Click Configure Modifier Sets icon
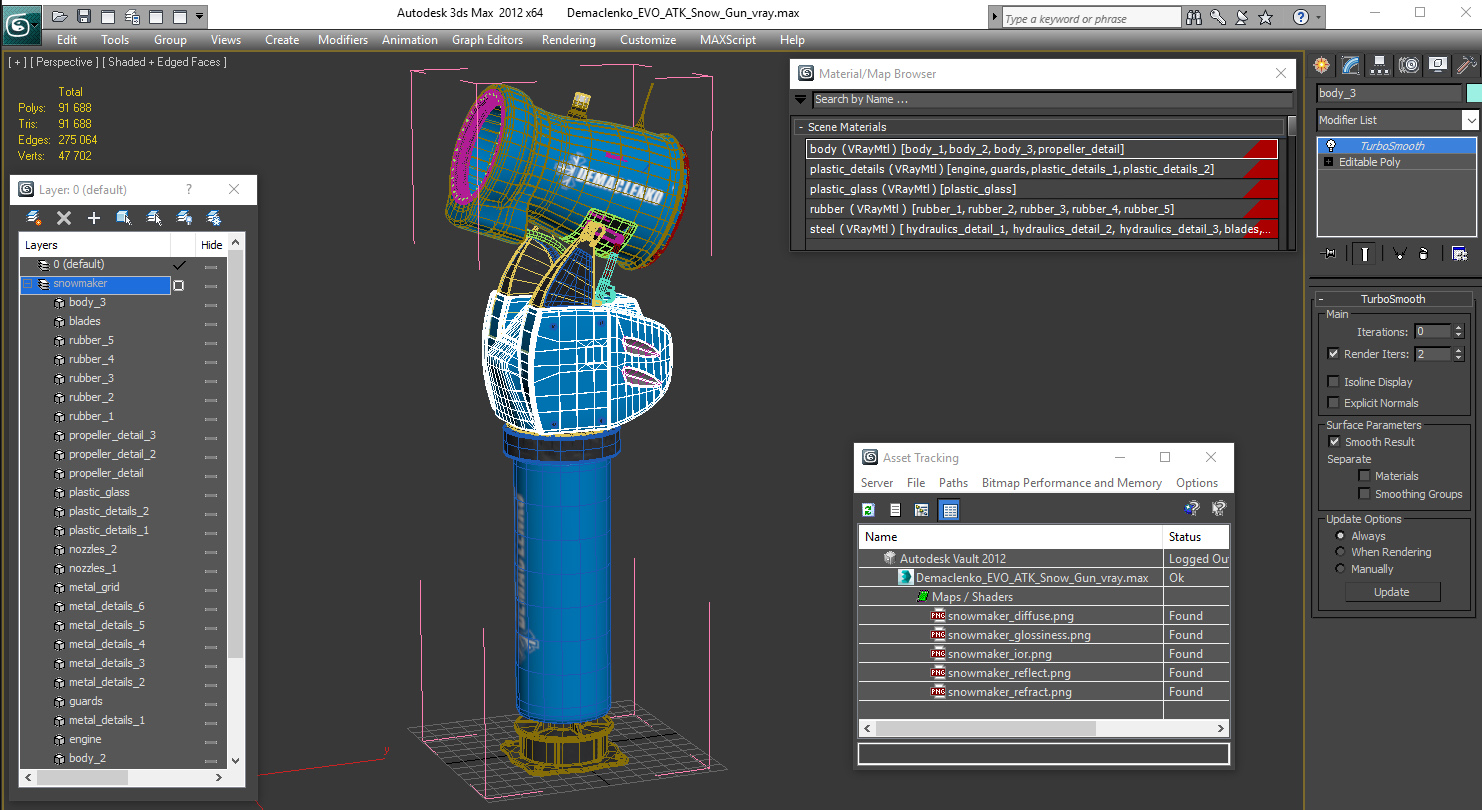The width and height of the screenshot is (1482, 810). coord(1459,254)
